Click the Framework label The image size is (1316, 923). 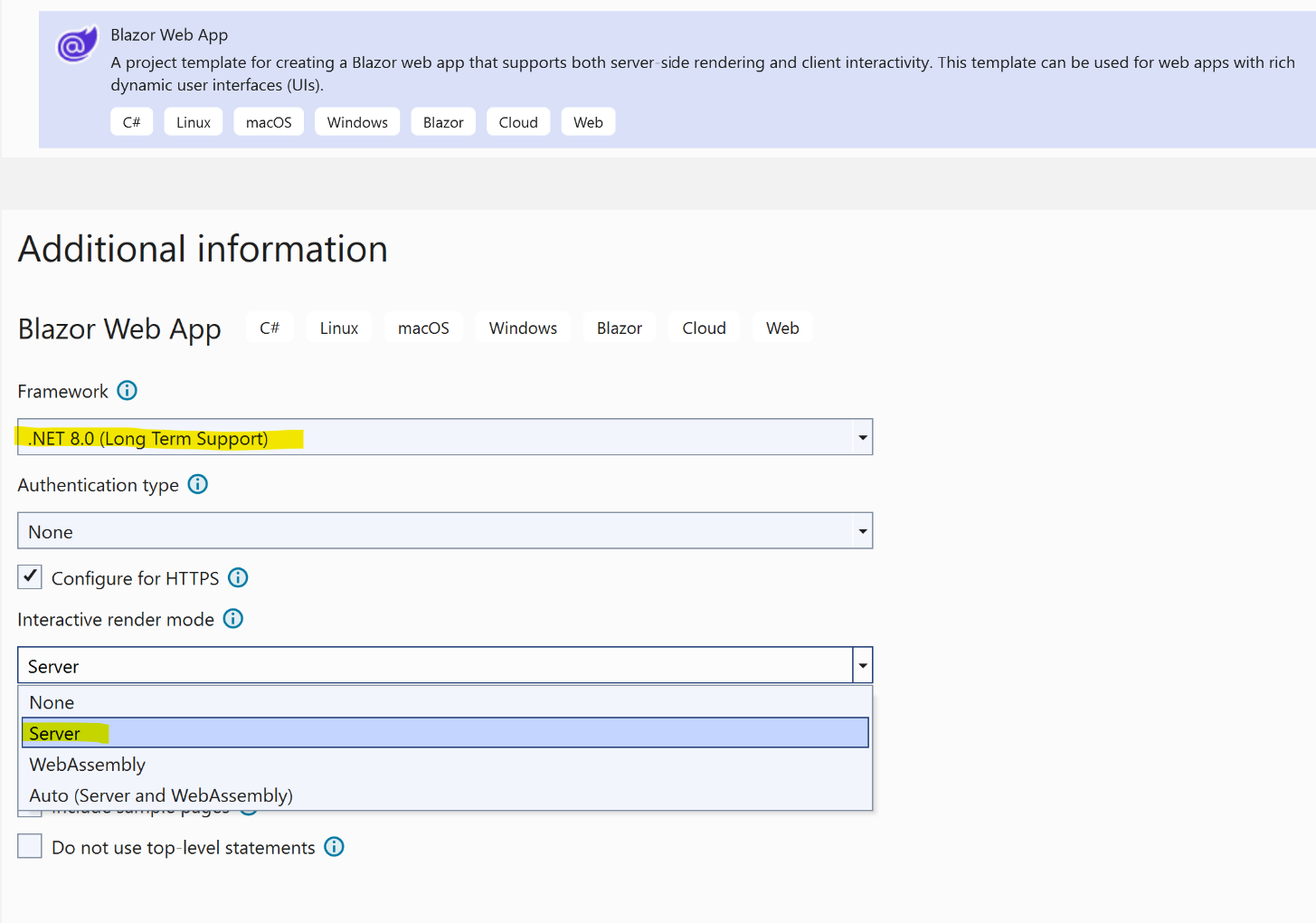pos(62,391)
